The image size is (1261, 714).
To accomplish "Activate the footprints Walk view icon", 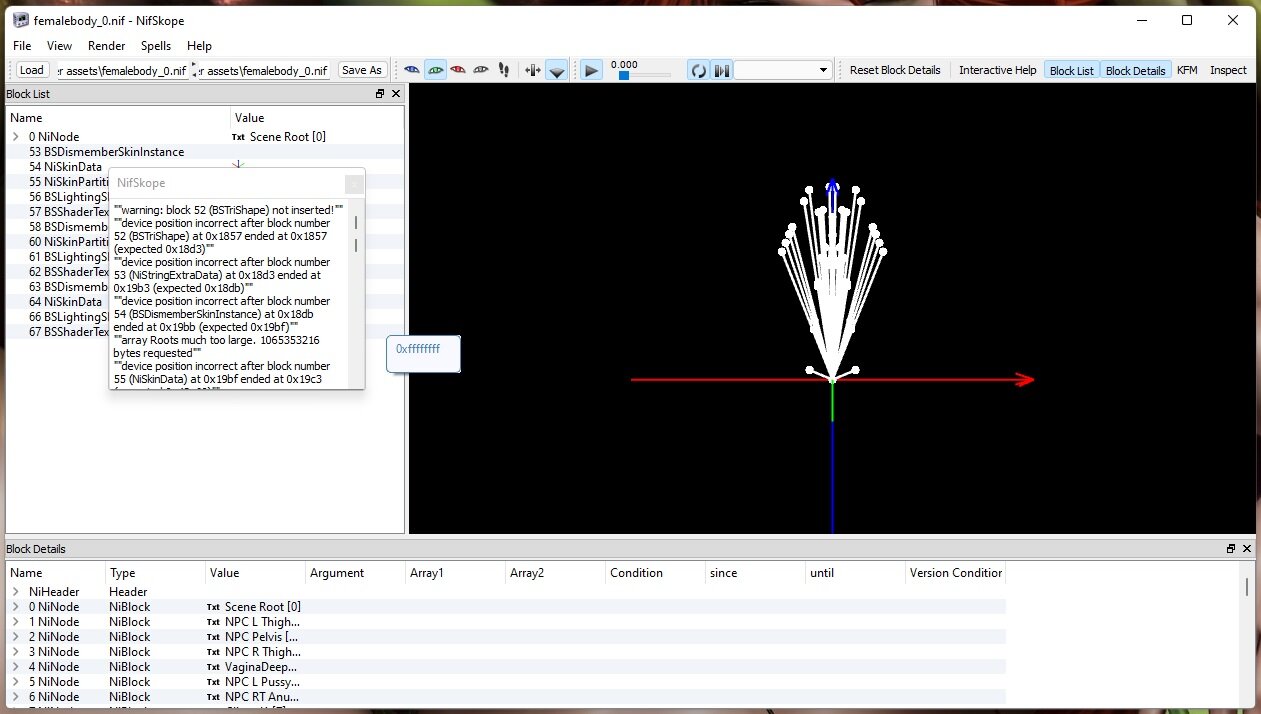I will [503, 70].
